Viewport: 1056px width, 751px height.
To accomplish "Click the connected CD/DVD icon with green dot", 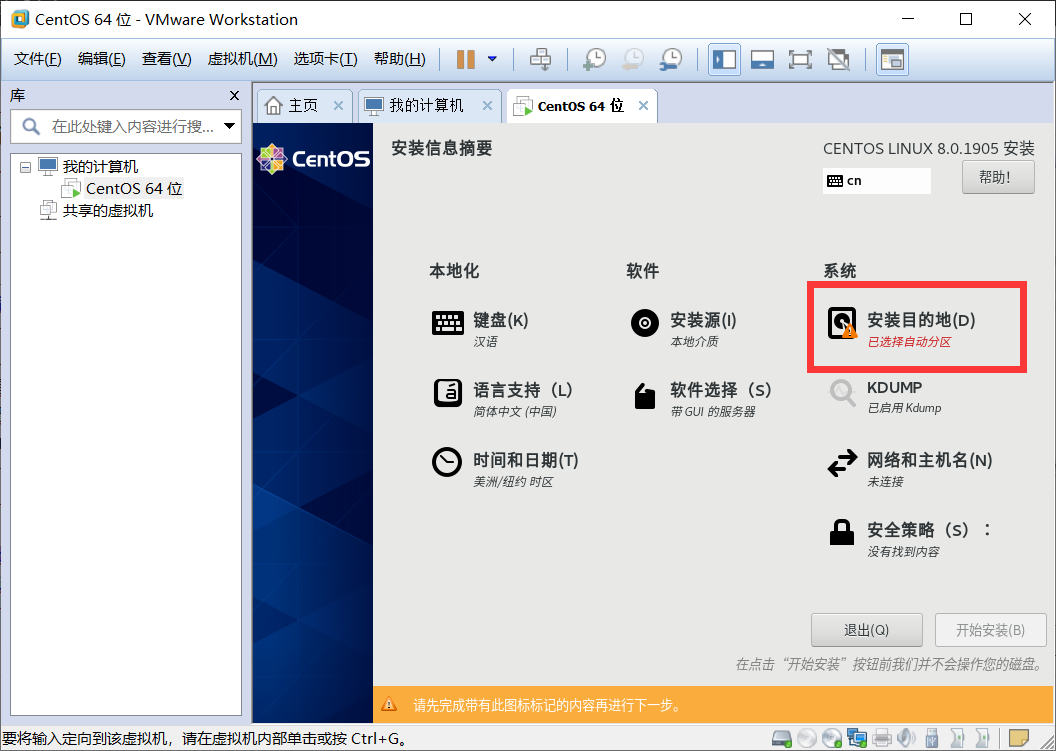I will pos(832,739).
